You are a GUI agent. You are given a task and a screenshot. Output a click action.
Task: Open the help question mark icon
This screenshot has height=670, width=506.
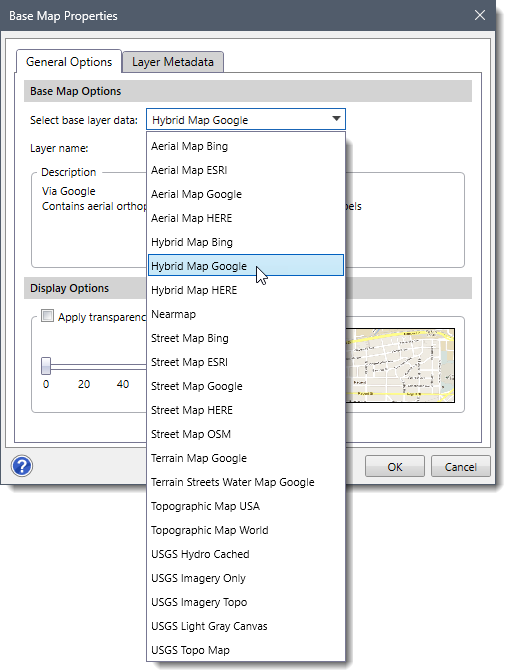[22, 466]
